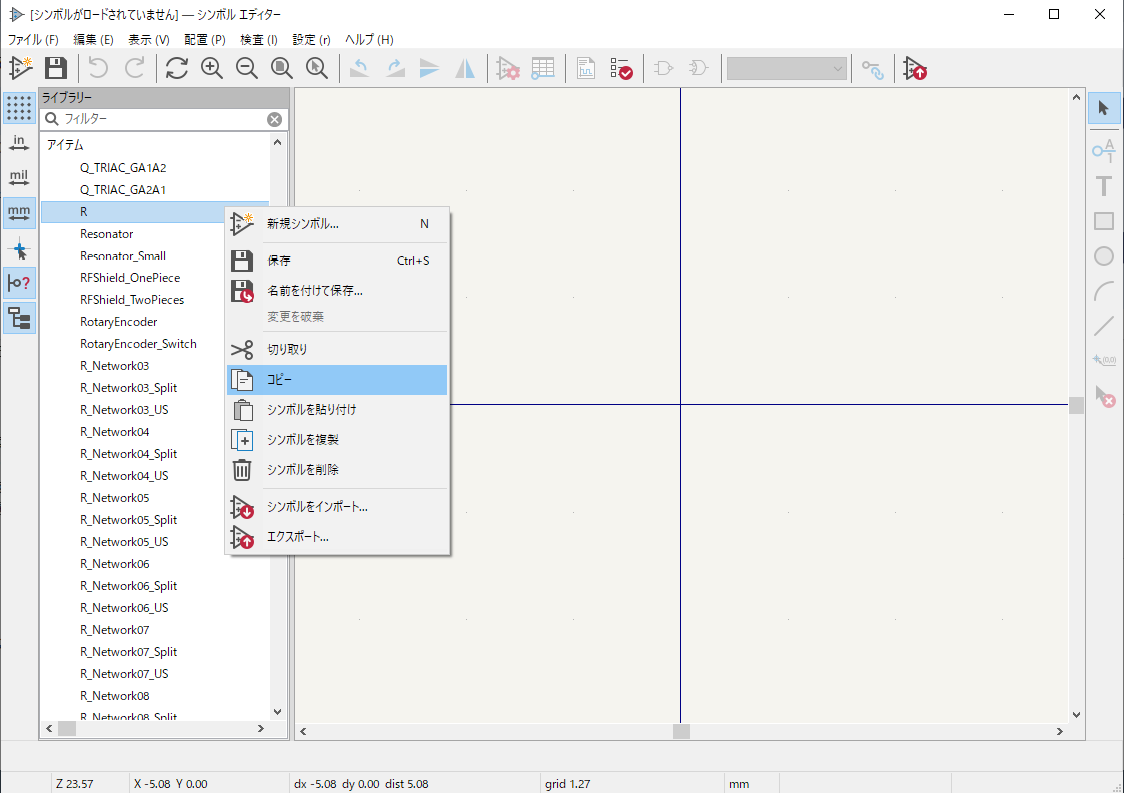This screenshot has height=793, width=1124.
Task: Select the pin tool in the right toolbar
Action: [x=1103, y=151]
